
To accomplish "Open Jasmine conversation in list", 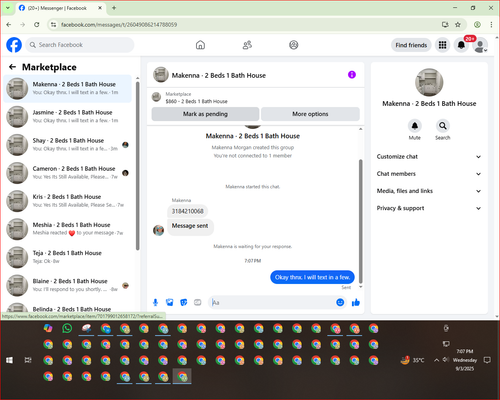I will (68, 116).
